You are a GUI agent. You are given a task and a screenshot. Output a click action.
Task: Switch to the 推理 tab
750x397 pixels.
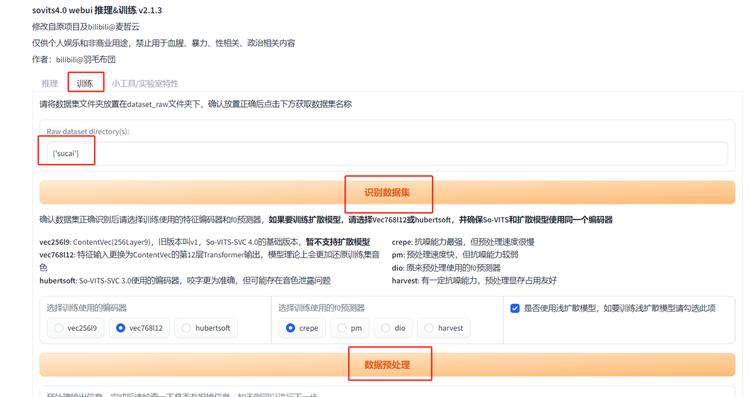pos(49,84)
